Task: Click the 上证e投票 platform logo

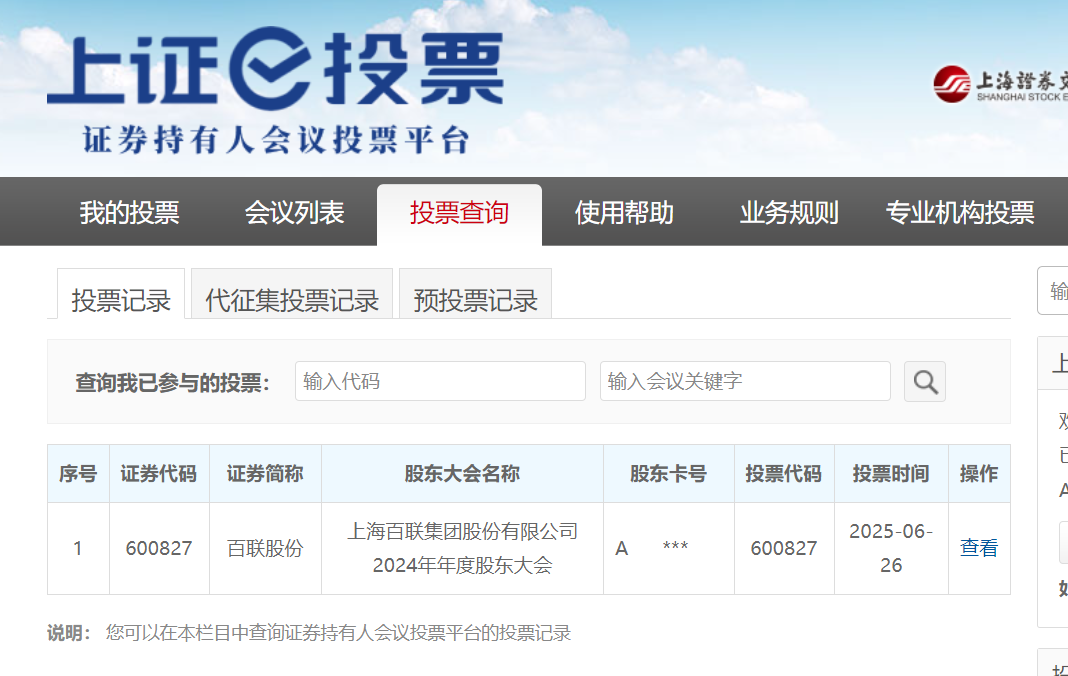Action: click(275, 68)
